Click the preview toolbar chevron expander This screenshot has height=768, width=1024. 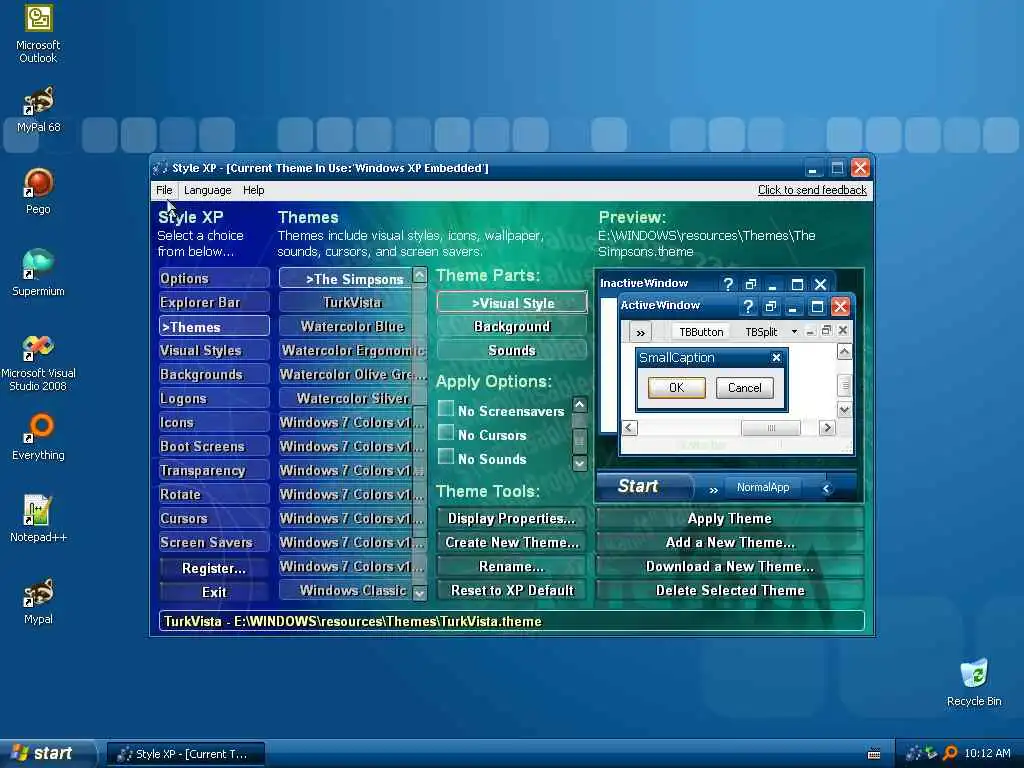[x=640, y=332]
